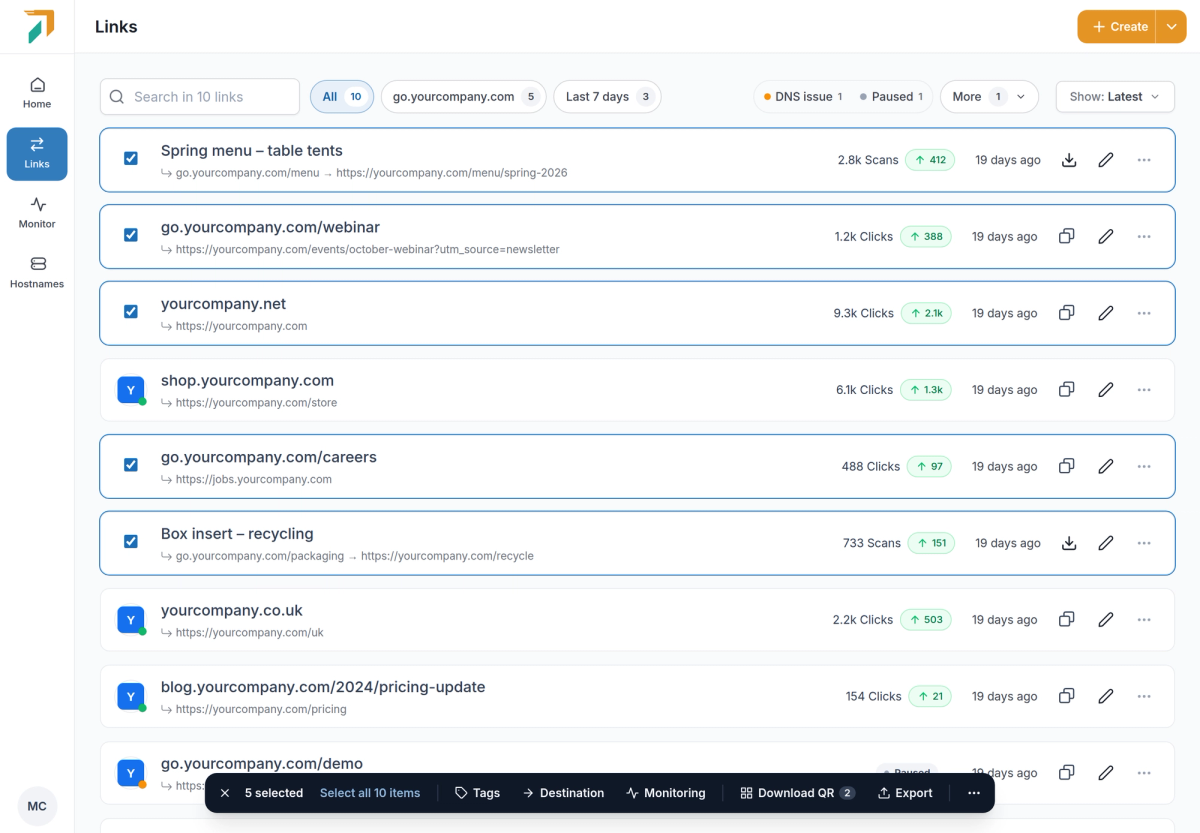Download QR for the selected links

[x=797, y=793]
